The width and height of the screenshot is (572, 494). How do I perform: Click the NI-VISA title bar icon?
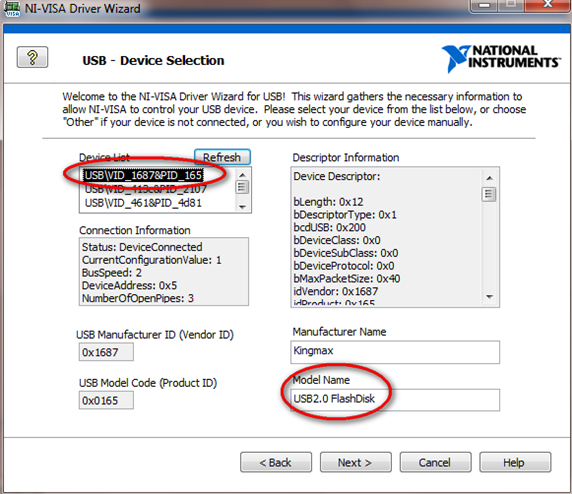(11, 8)
